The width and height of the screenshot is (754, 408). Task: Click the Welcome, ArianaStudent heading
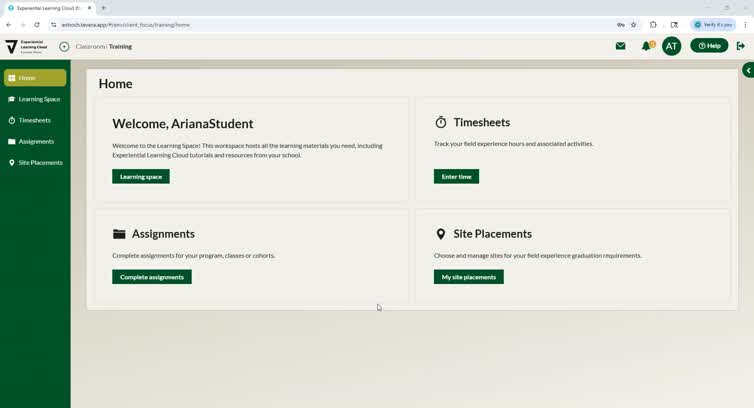pyautogui.click(x=183, y=124)
